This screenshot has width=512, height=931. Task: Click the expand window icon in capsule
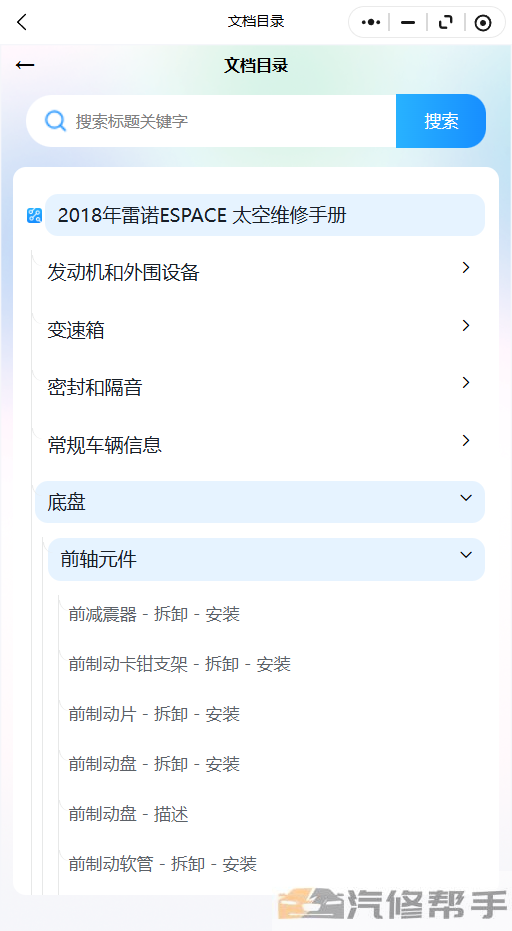point(445,23)
